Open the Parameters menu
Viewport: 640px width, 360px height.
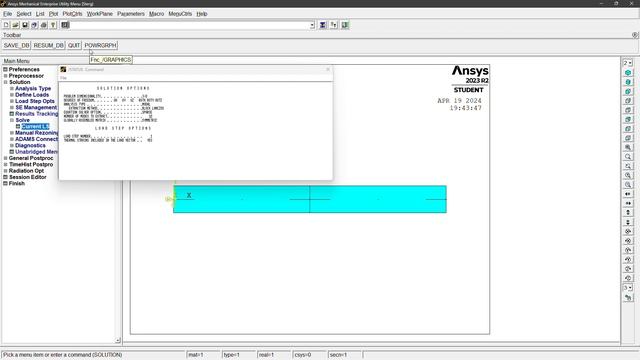pyautogui.click(x=131, y=14)
